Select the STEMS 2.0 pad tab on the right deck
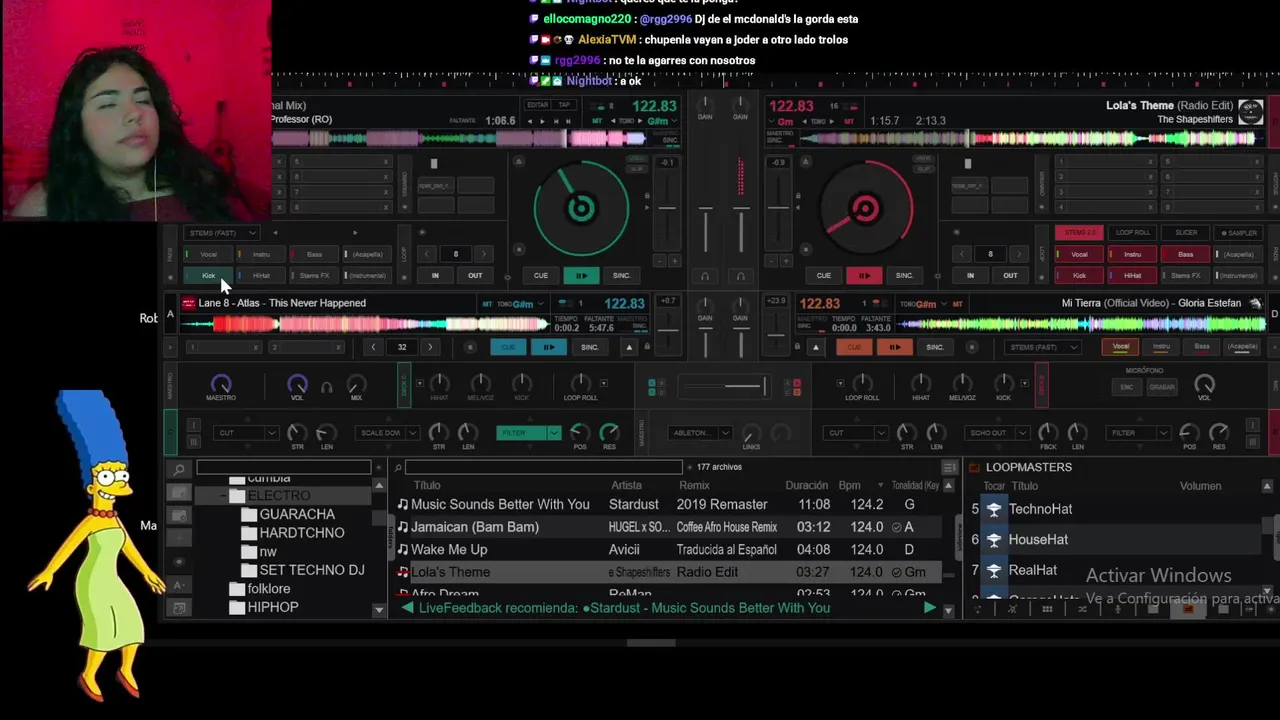Image resolution: width=1280 pixels, height=720 pixels. (1079, 232)
